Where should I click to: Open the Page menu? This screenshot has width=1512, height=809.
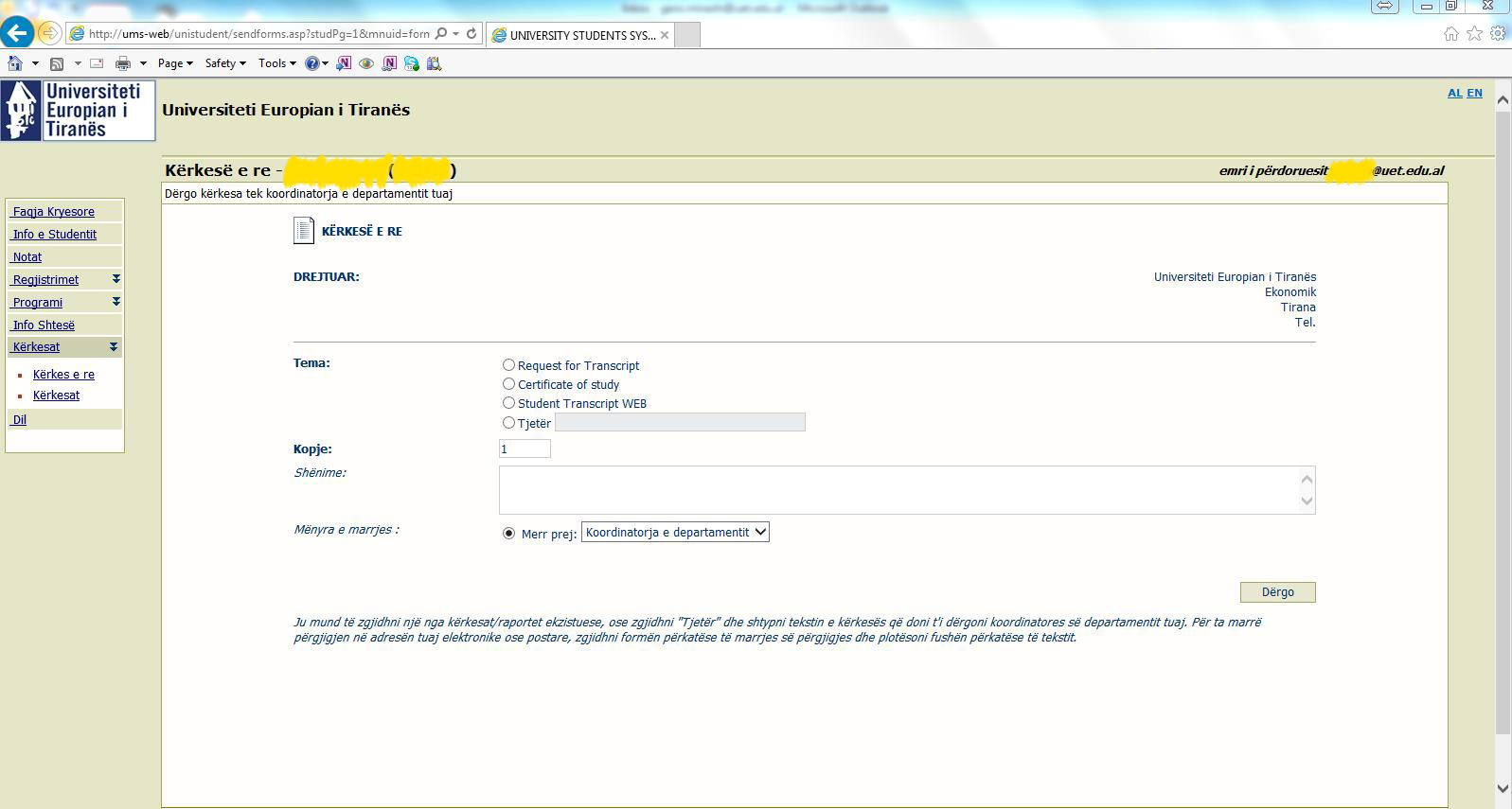(x=175, y=63)
